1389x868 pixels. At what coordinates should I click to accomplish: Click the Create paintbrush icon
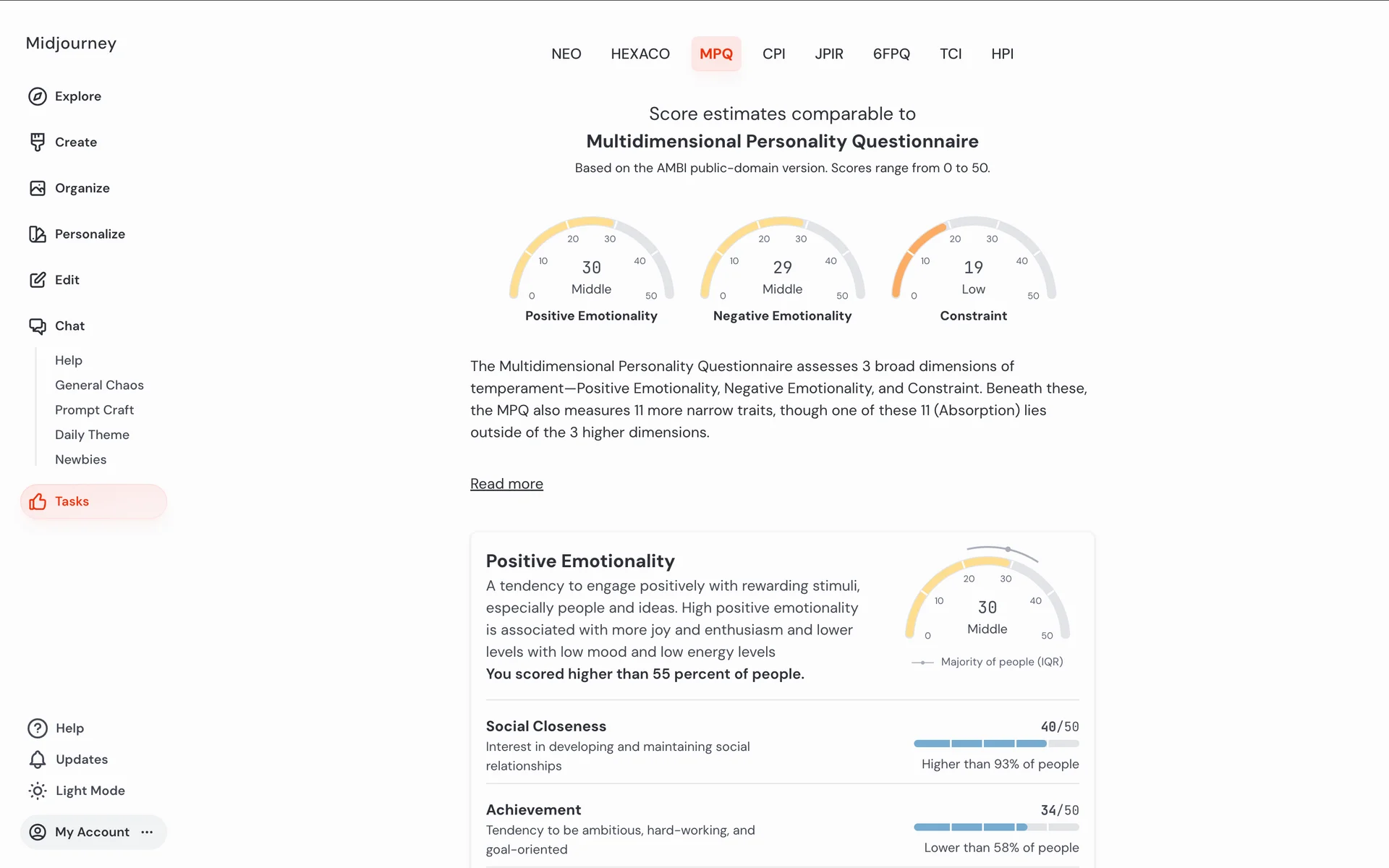pyautogui.click(x=38, y=142)
